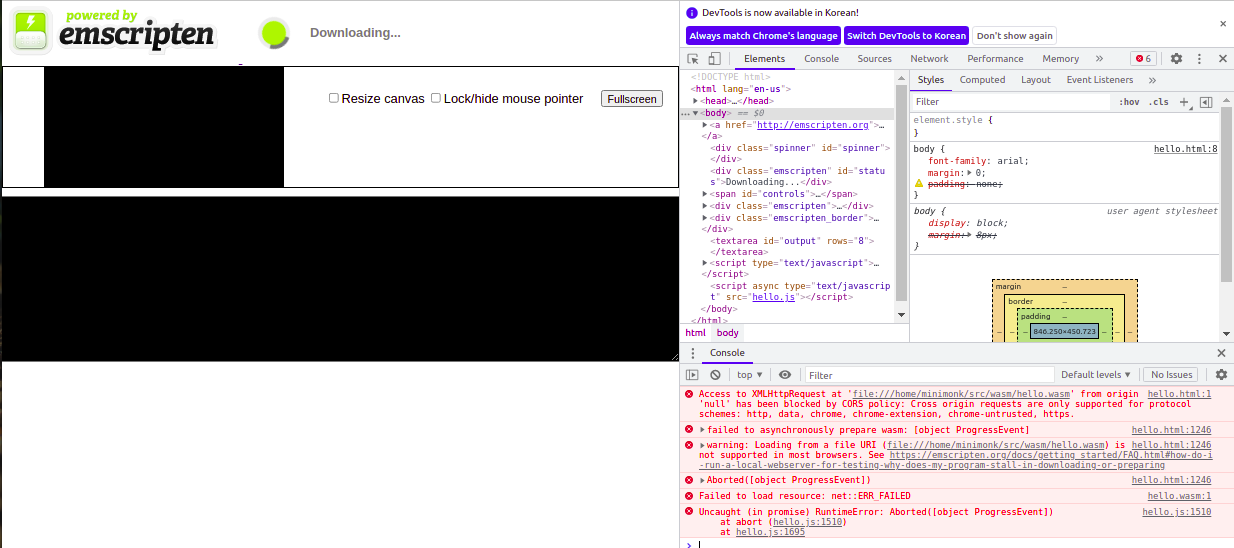The height and width of the screenshot is (548, 1234).
Task: Click Always match Chrome's language button
Action: point(763,36)
